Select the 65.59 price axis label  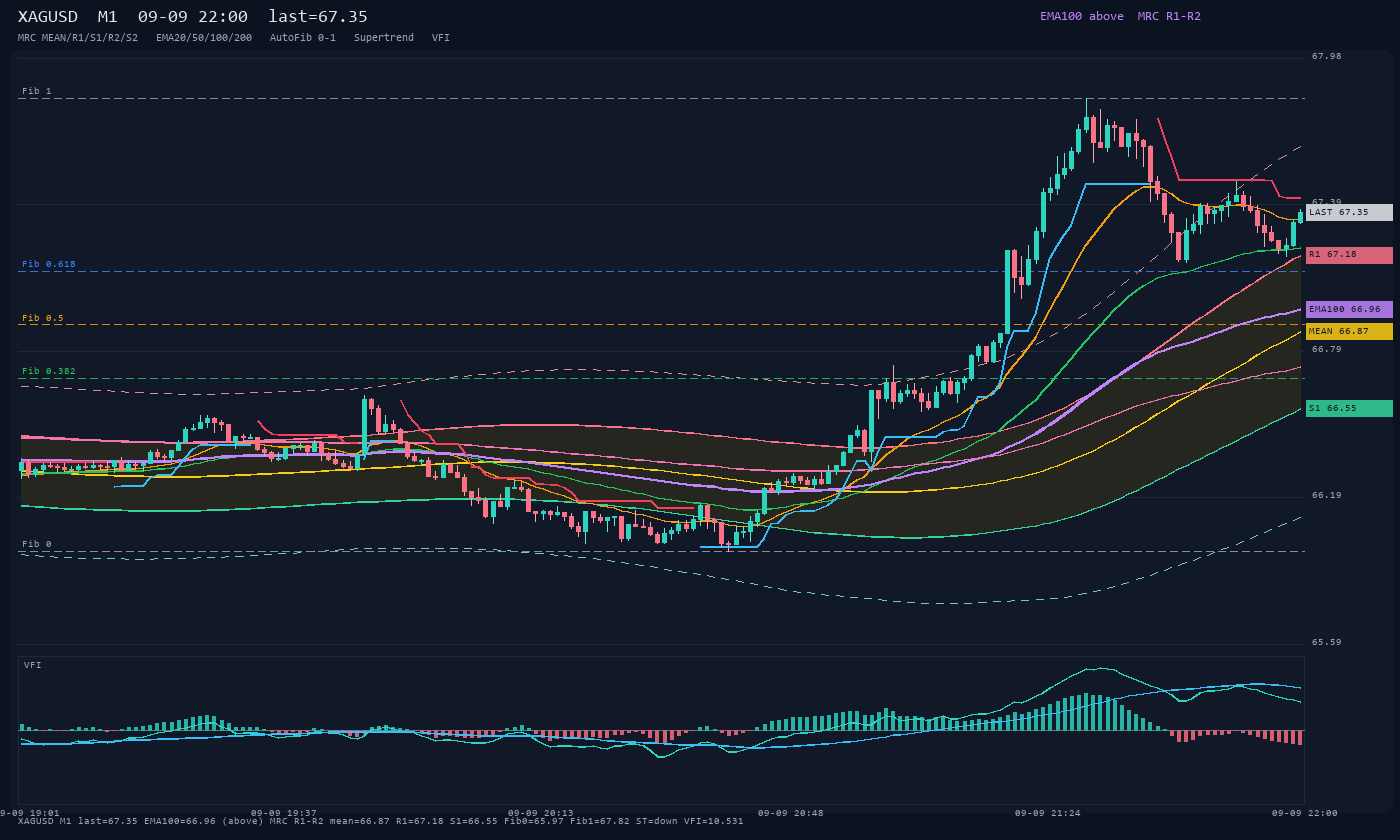1327,642
